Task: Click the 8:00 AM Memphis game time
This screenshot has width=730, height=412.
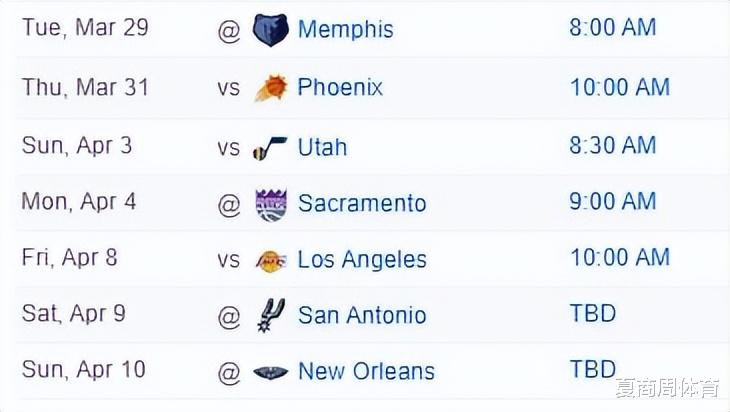Action: click(613, 27)
